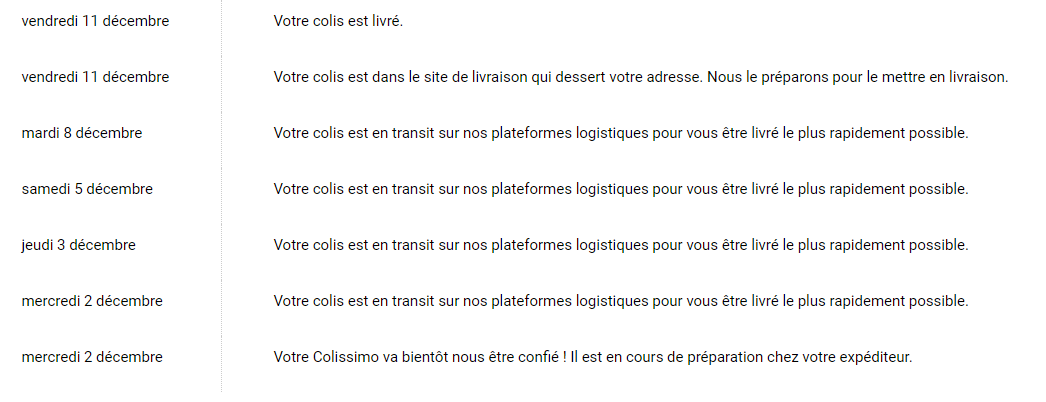
Task: Click the dotted vertical timeline divider
Action: click(221, 200)
